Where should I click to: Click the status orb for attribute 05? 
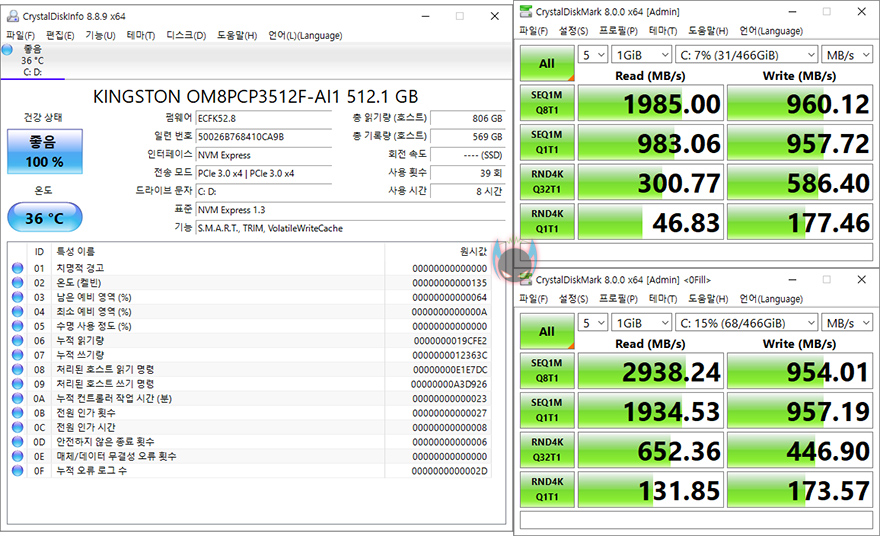pos(17,326)
